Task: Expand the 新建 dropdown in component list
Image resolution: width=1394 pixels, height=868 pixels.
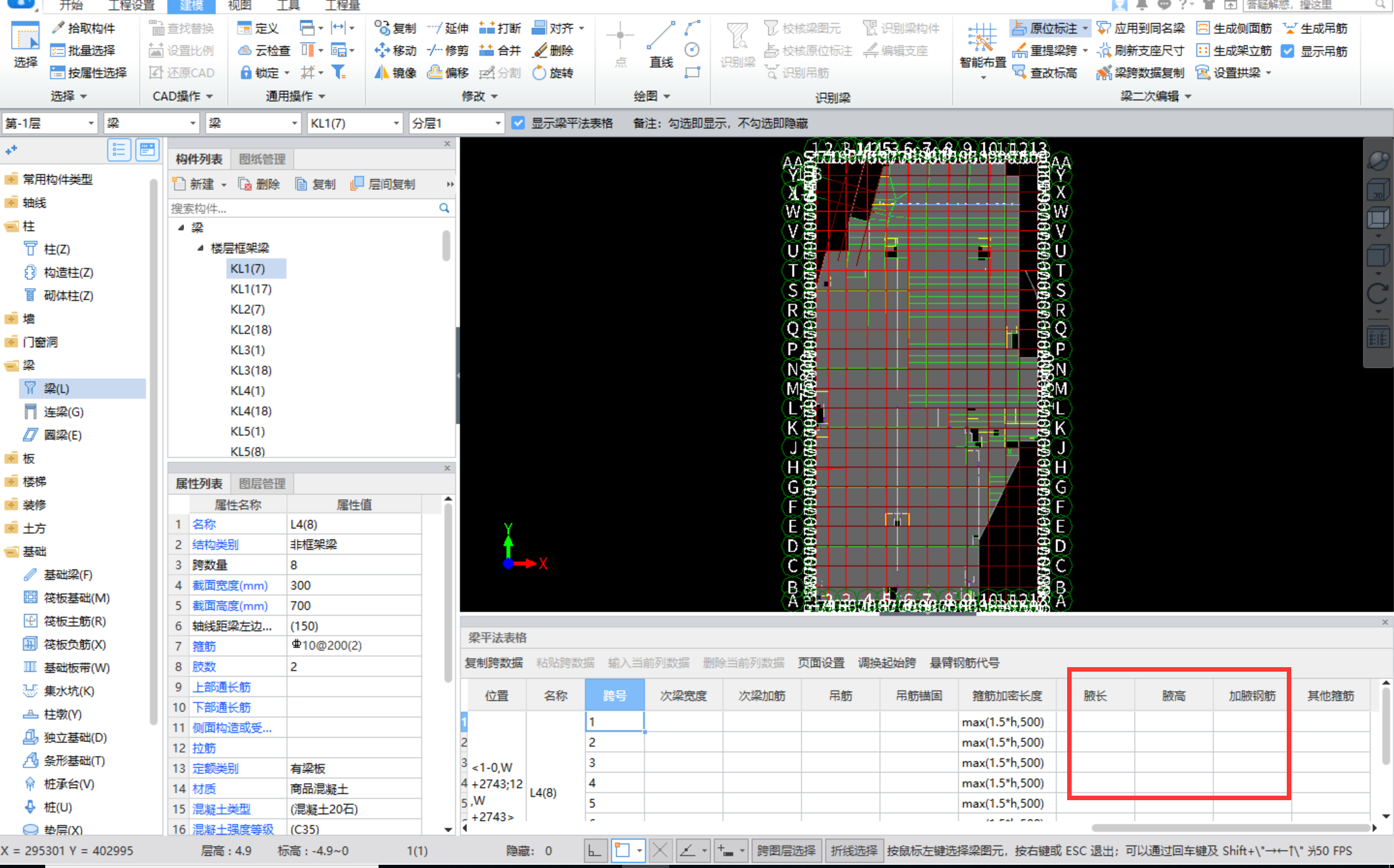Action: coord(224,185)
